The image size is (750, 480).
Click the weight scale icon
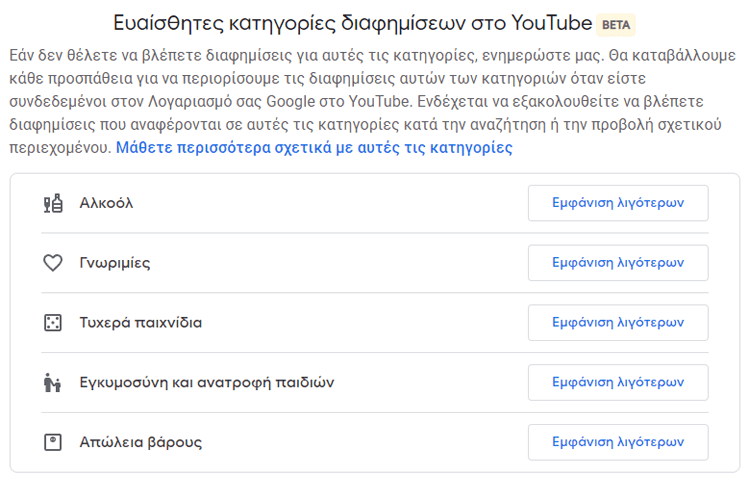coord(53,442)
